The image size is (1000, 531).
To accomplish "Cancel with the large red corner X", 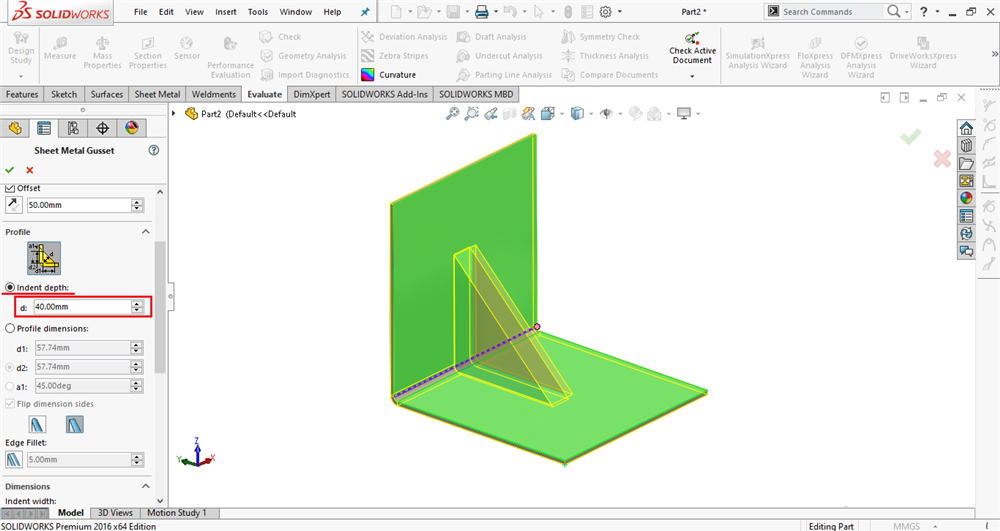I will click(942, 159).
